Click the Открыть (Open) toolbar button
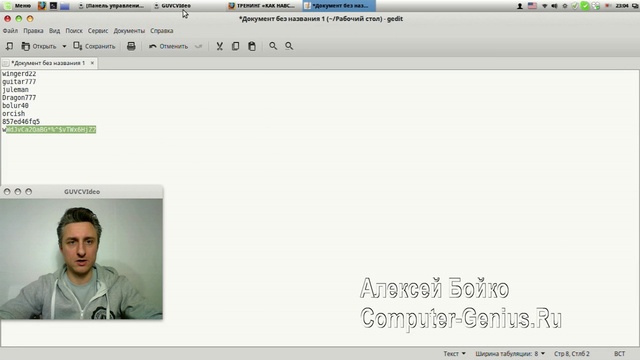 pos(39,46)
